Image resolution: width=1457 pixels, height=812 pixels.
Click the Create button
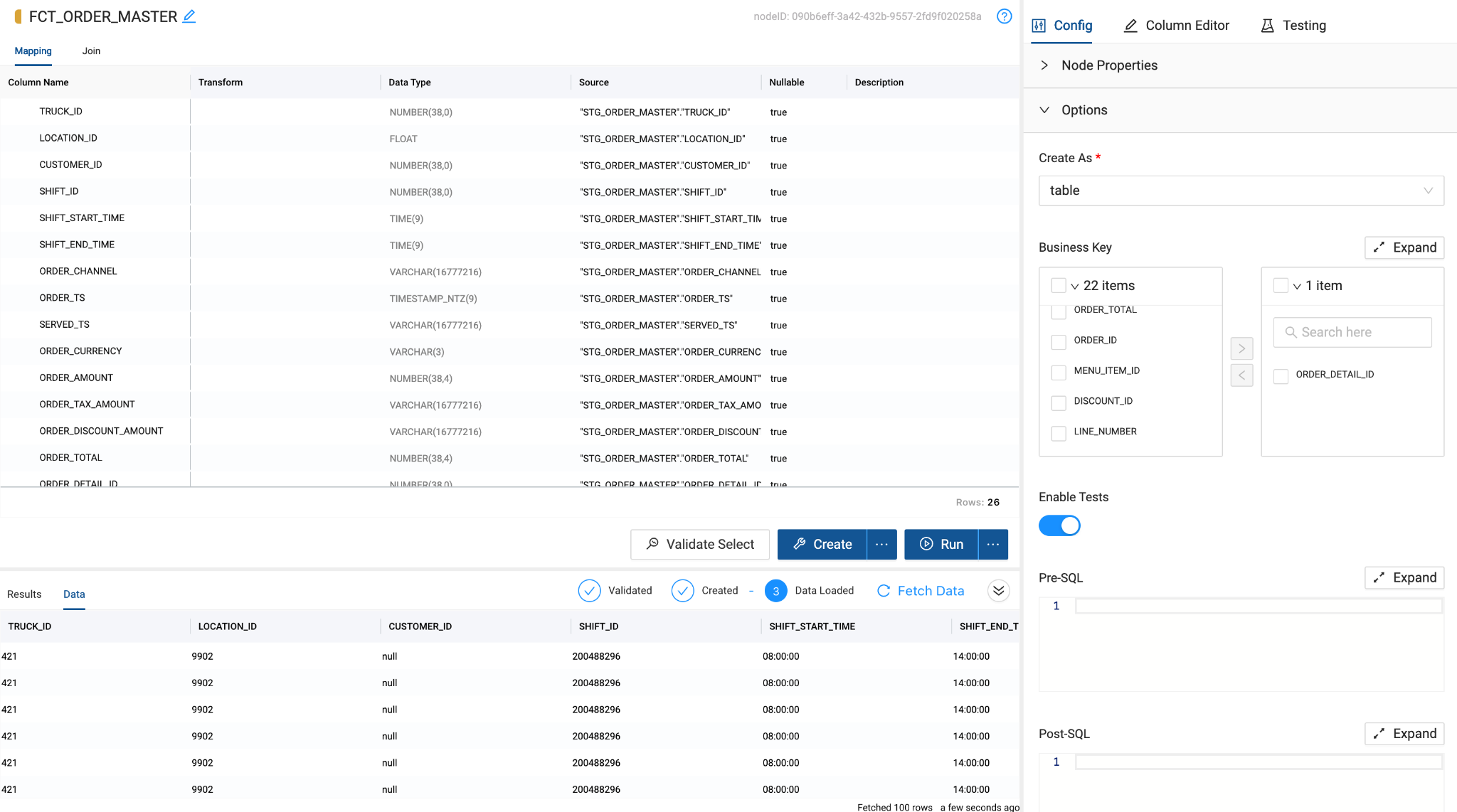822,545
